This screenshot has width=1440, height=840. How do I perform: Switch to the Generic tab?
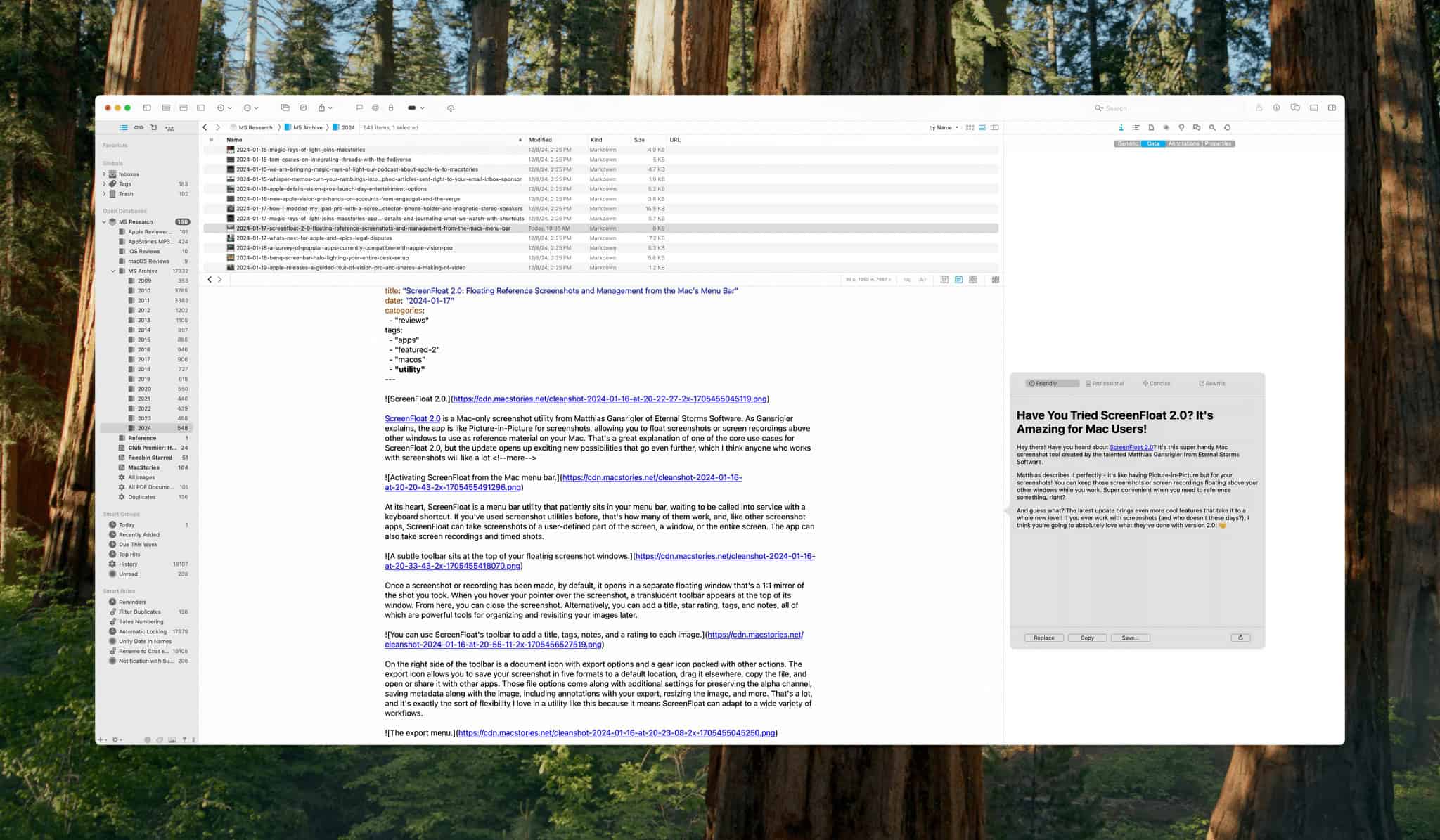click(1128, 143)
